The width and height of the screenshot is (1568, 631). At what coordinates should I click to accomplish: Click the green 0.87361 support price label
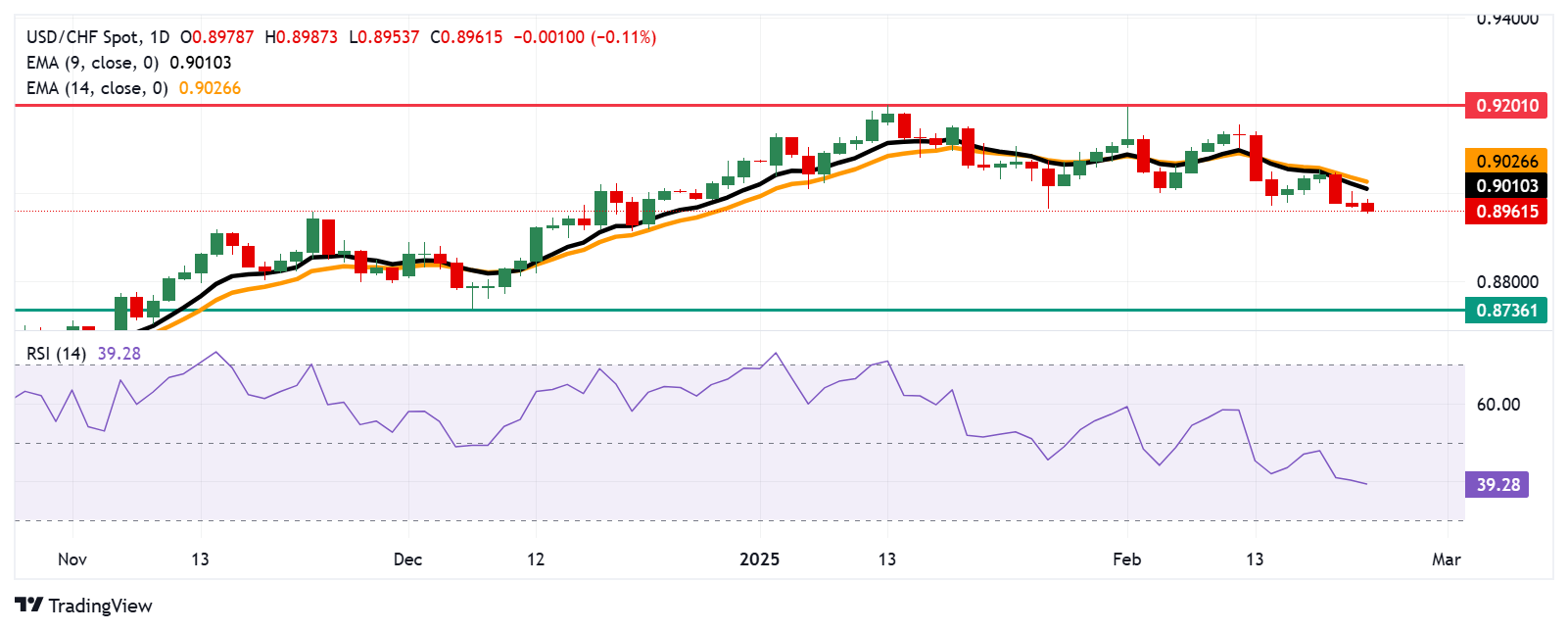coord(1506,311)
